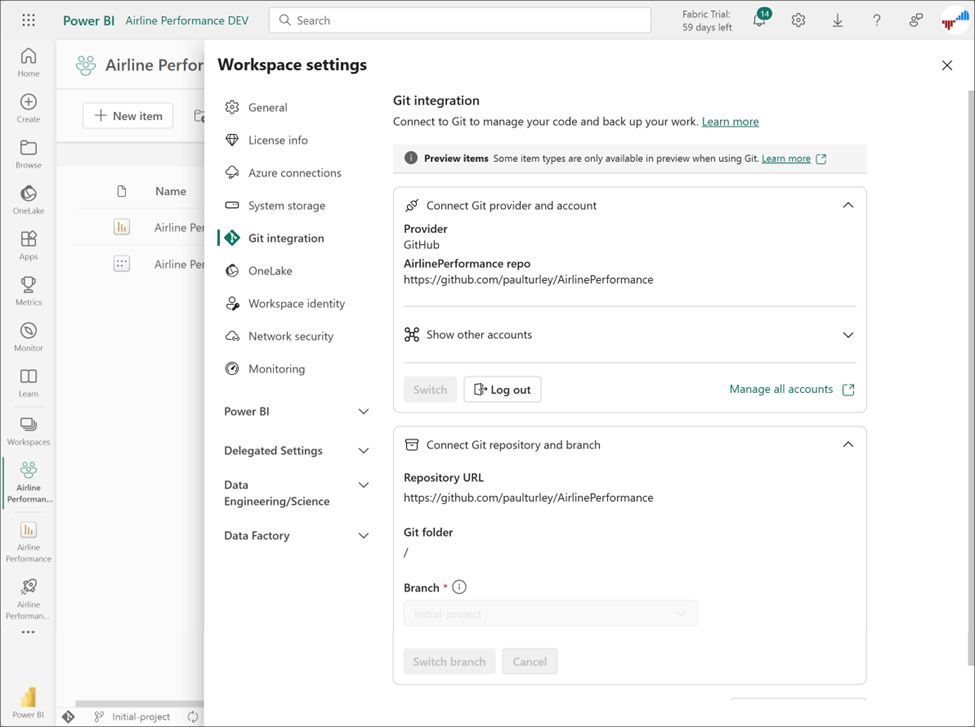This screenshot has width=975, height=727.
Task: Open Learn in the sidebar
Action: 29,382
